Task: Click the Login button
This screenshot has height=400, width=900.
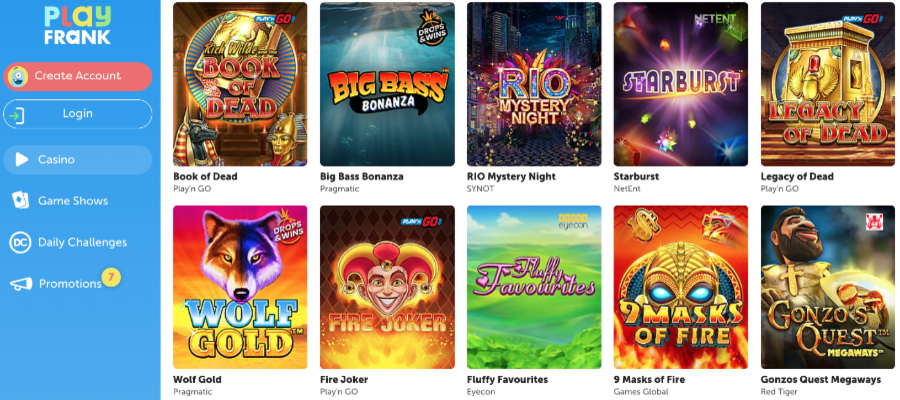Action: tap(77, 114)
